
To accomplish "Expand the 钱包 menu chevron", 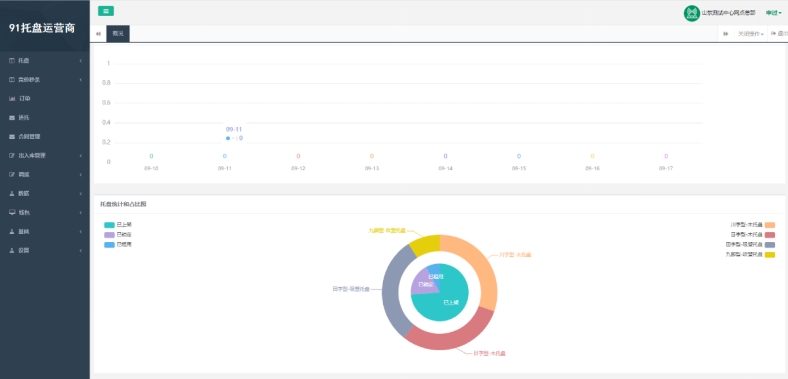I will pyautogui.click(x=81, y=213).
